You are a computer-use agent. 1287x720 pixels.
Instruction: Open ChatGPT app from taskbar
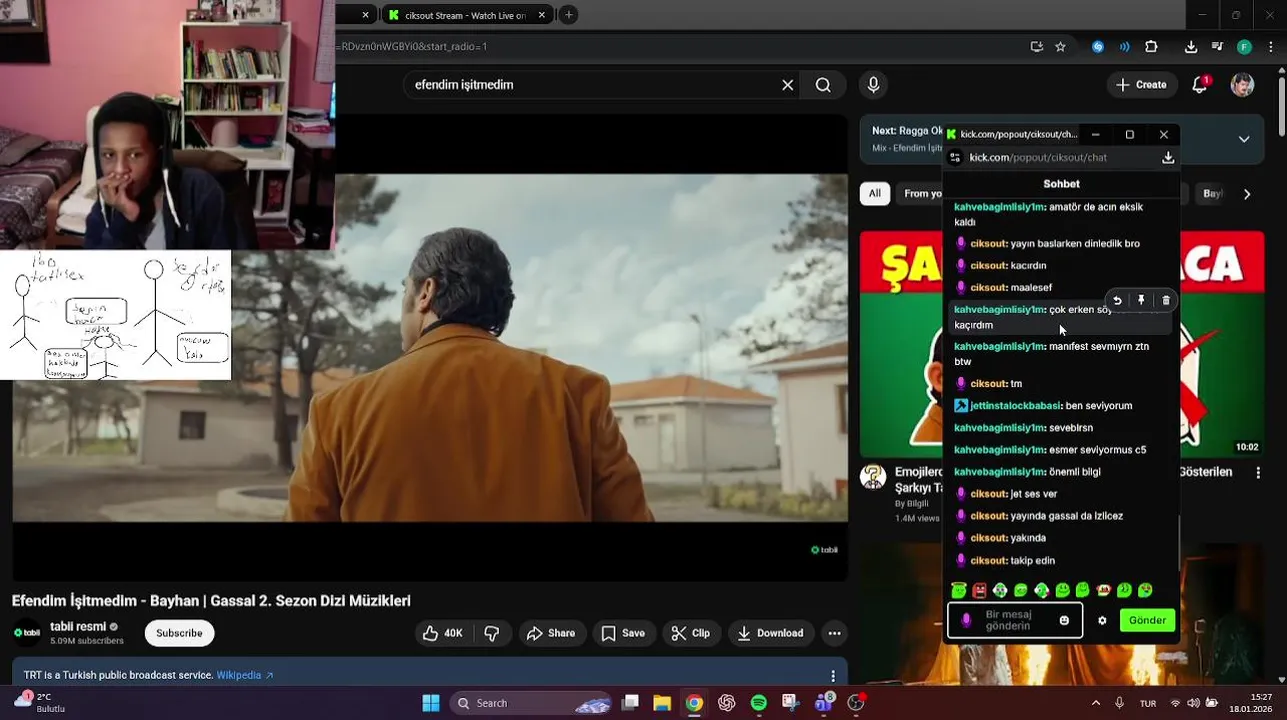pyautogui.click(x=726, y=703)
